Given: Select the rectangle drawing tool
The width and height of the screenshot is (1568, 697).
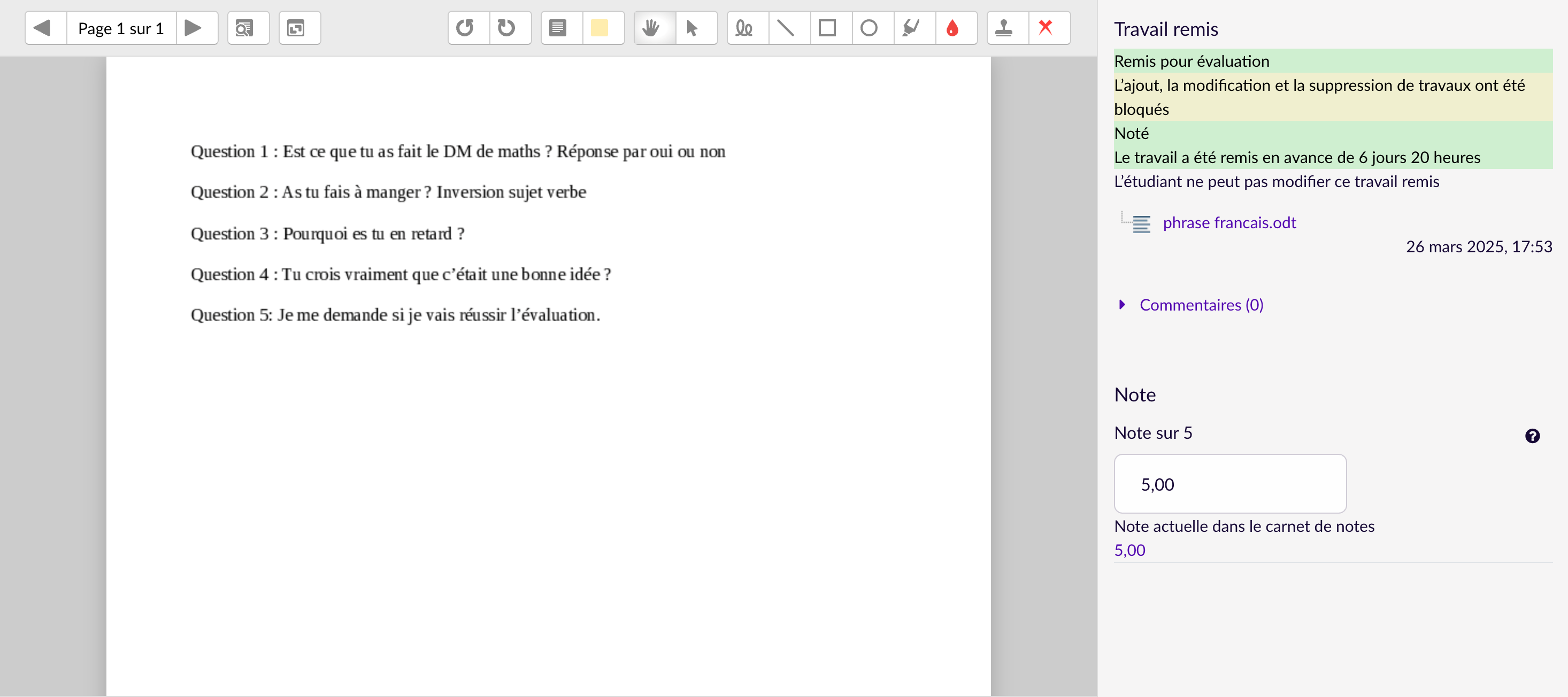Looking at the screenshot, I should pyautogui.click(x=827, y=28).
